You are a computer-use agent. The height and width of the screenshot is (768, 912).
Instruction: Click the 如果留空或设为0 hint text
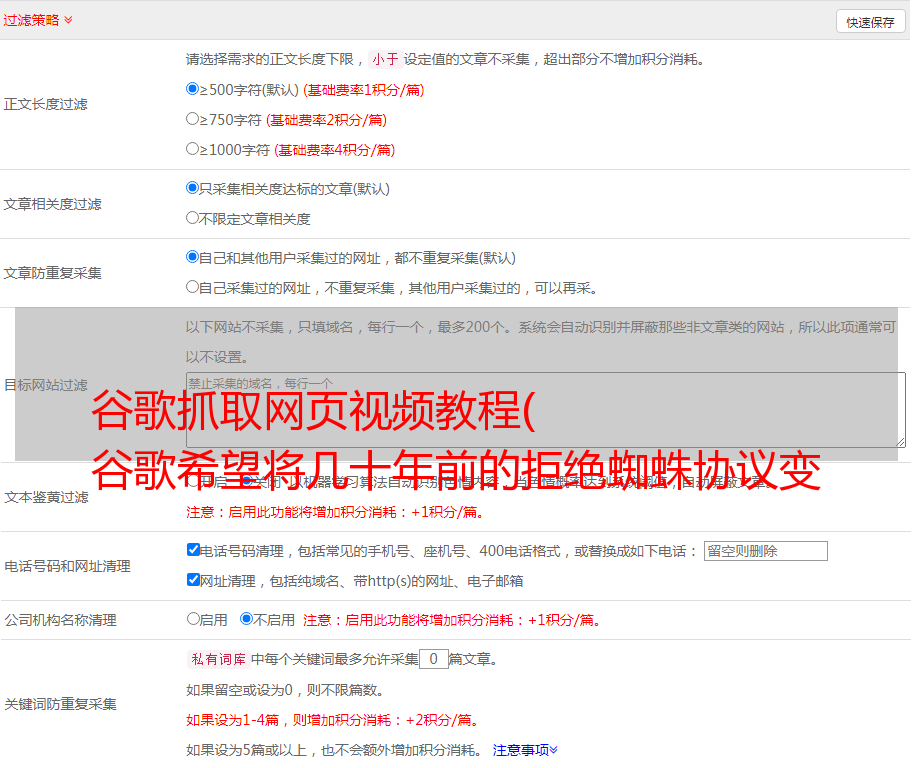(x=285, y=690)
